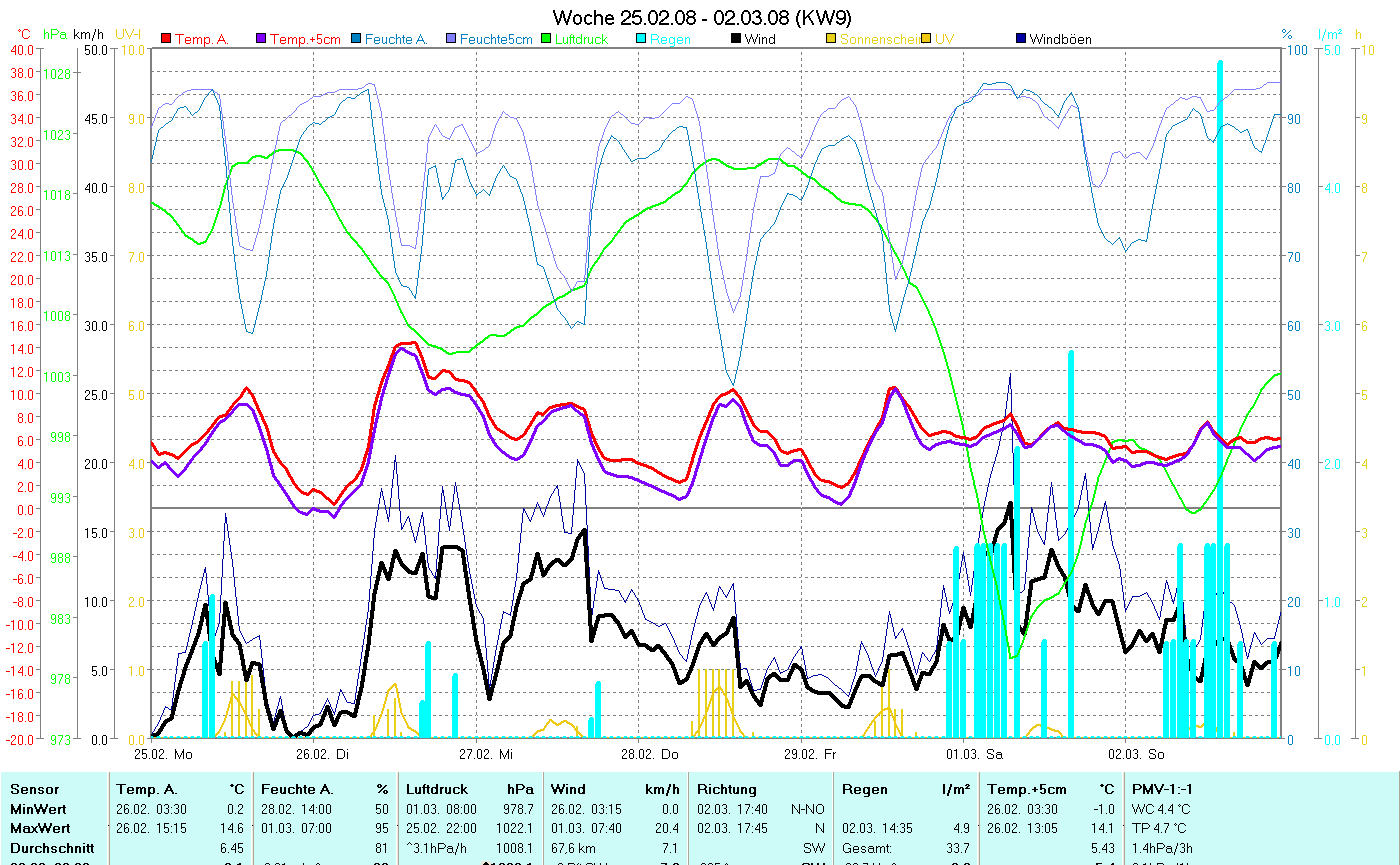This screenshot has height=865, width=1400.
Task: Click the purple Temp.+5cm legend square
Action: (262, 39)
